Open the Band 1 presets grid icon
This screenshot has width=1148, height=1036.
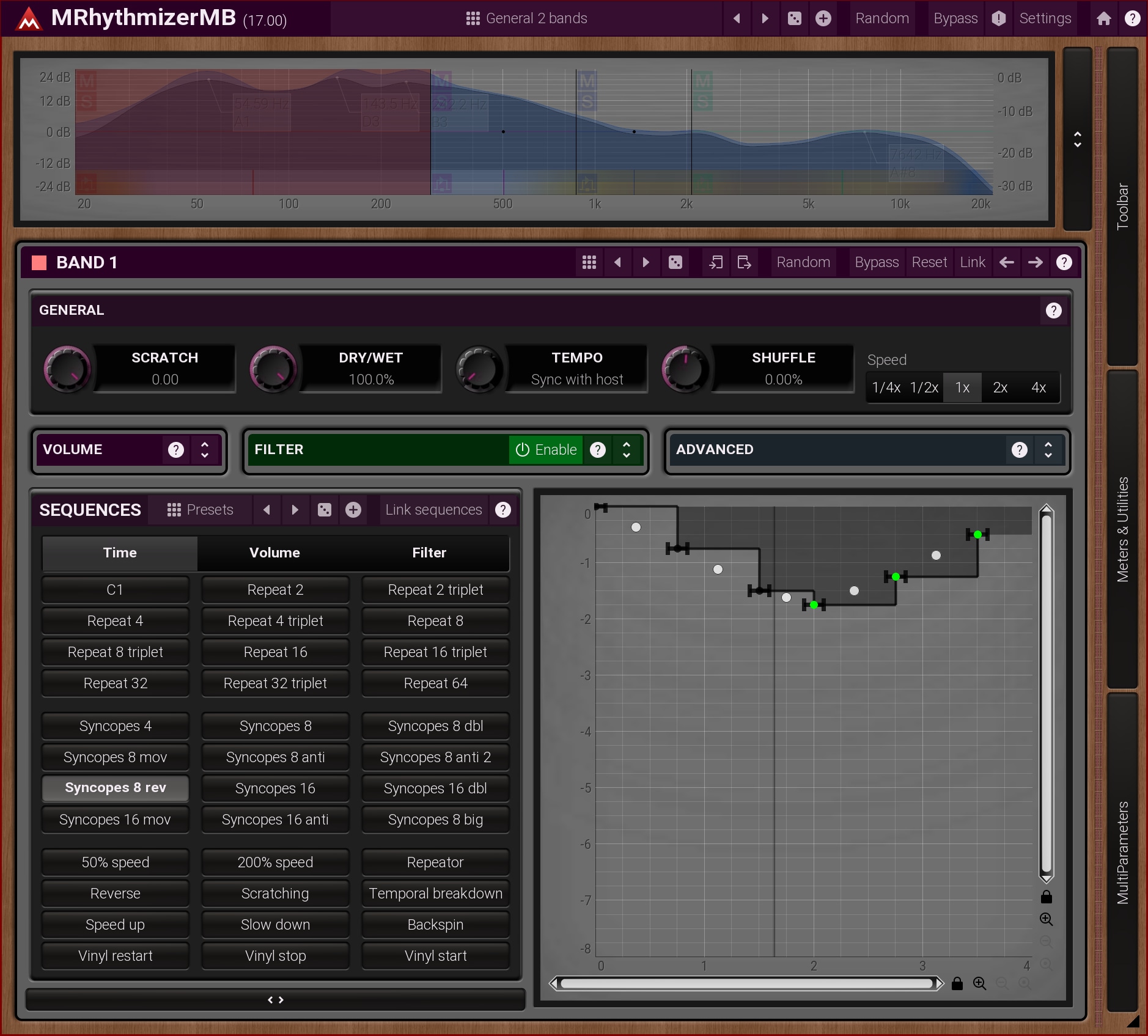589,262
